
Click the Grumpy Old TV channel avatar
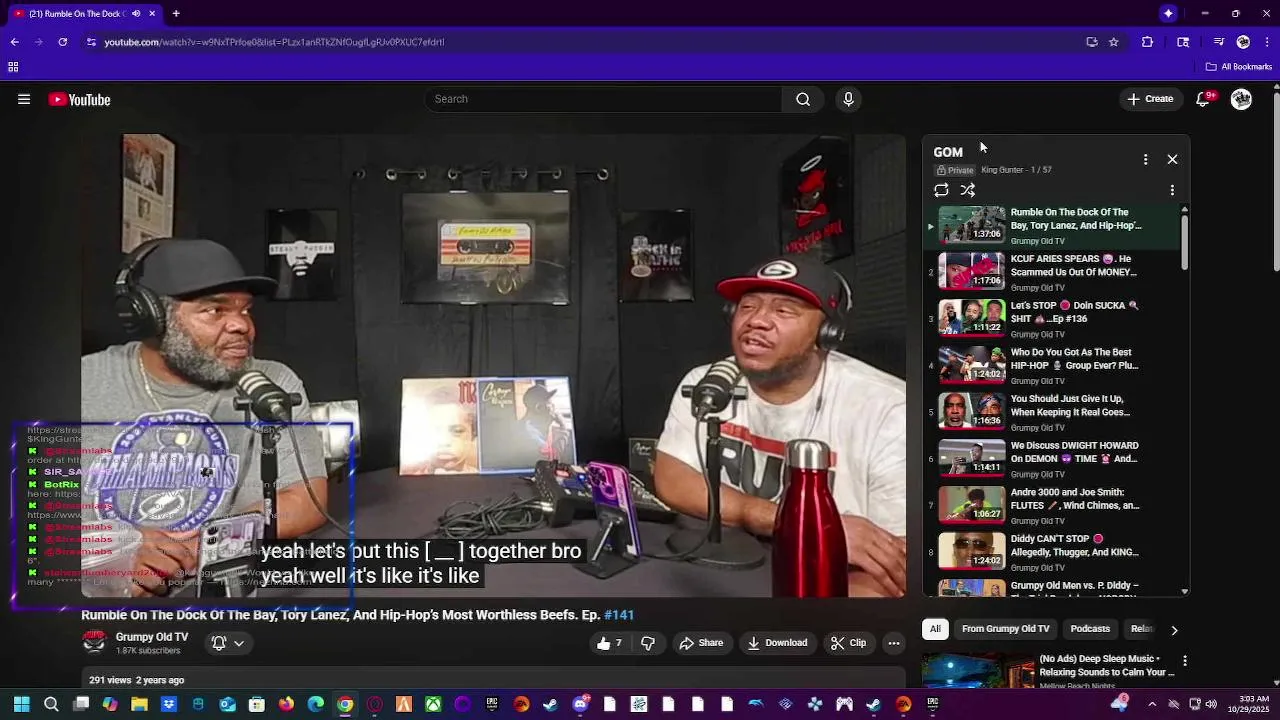click(x=95, y=642)
